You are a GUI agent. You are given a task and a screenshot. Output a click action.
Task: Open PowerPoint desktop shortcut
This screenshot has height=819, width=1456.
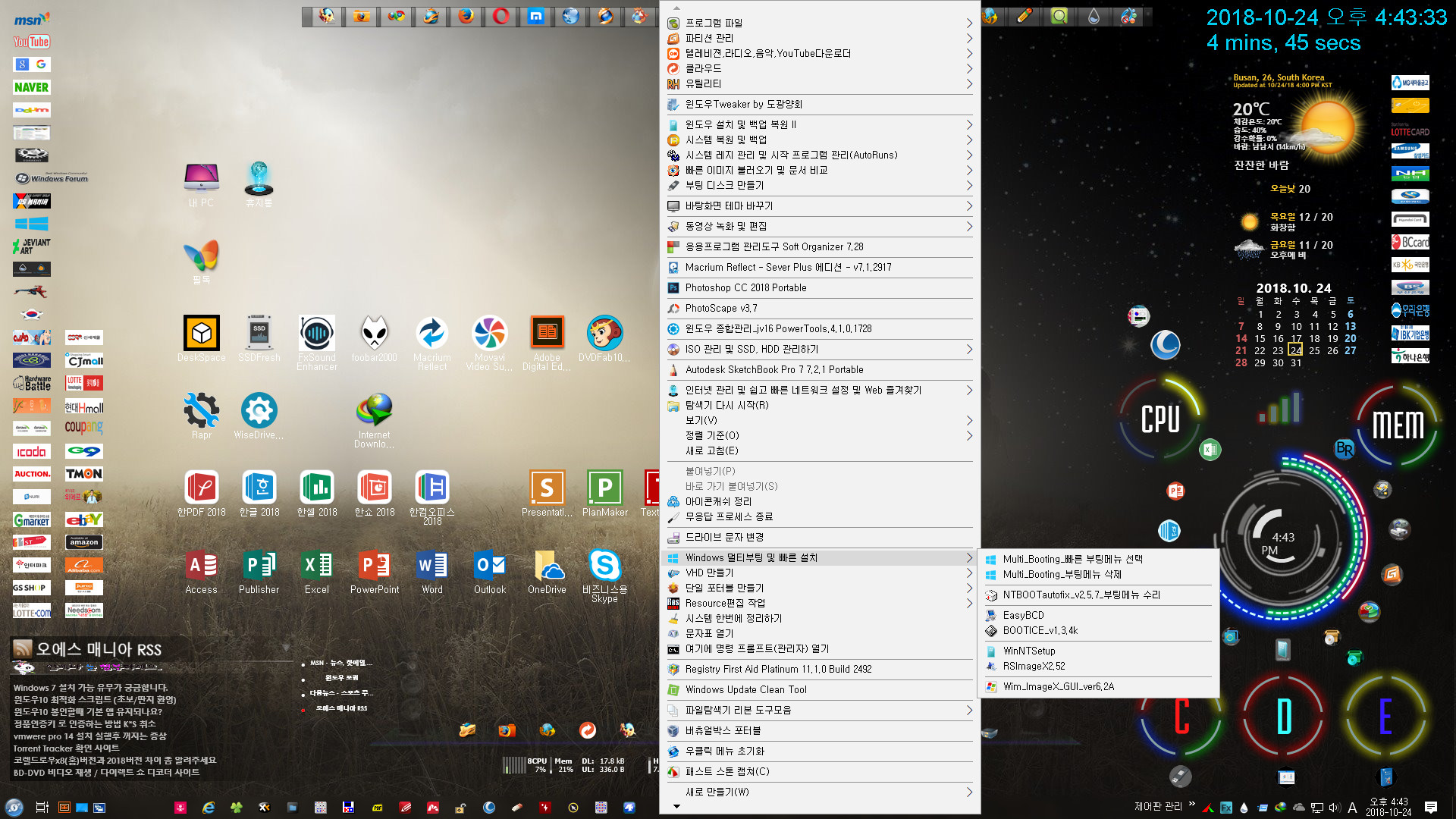tap(375, 571)
